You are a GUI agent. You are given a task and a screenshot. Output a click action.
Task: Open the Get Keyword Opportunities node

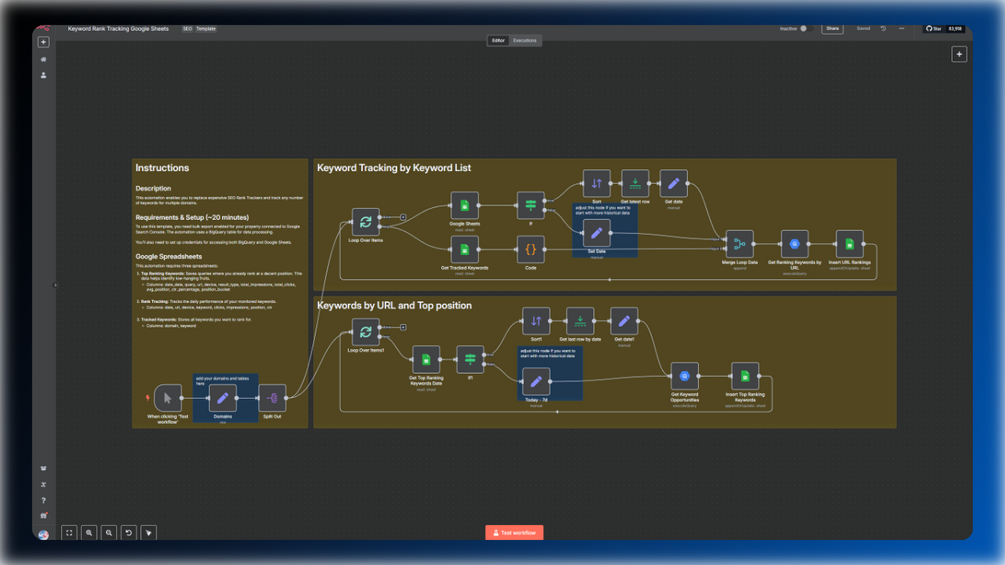pyautogui.click(x=685, y=376)
